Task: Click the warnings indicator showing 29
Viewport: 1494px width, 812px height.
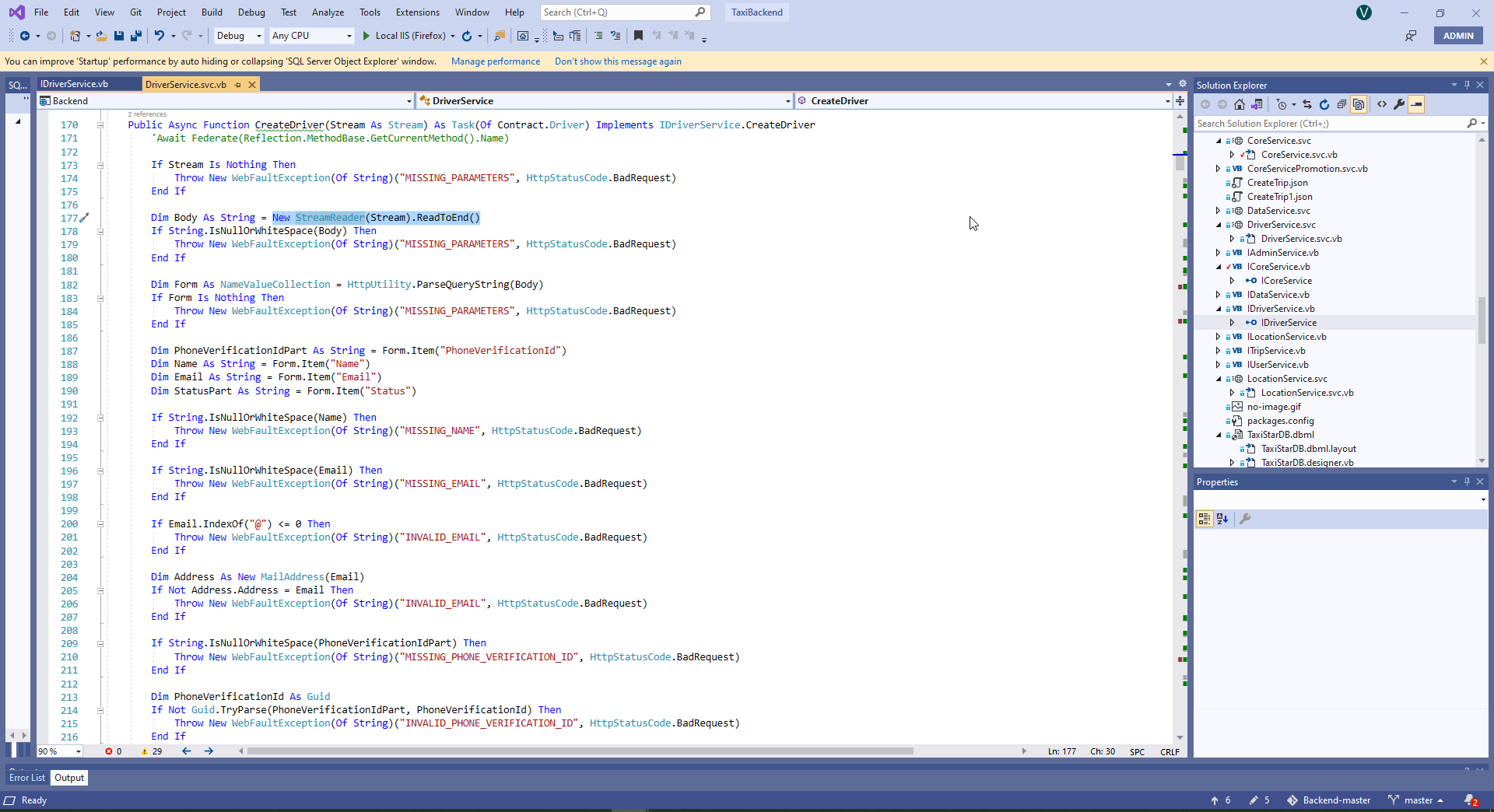Action: click(152, 751)
